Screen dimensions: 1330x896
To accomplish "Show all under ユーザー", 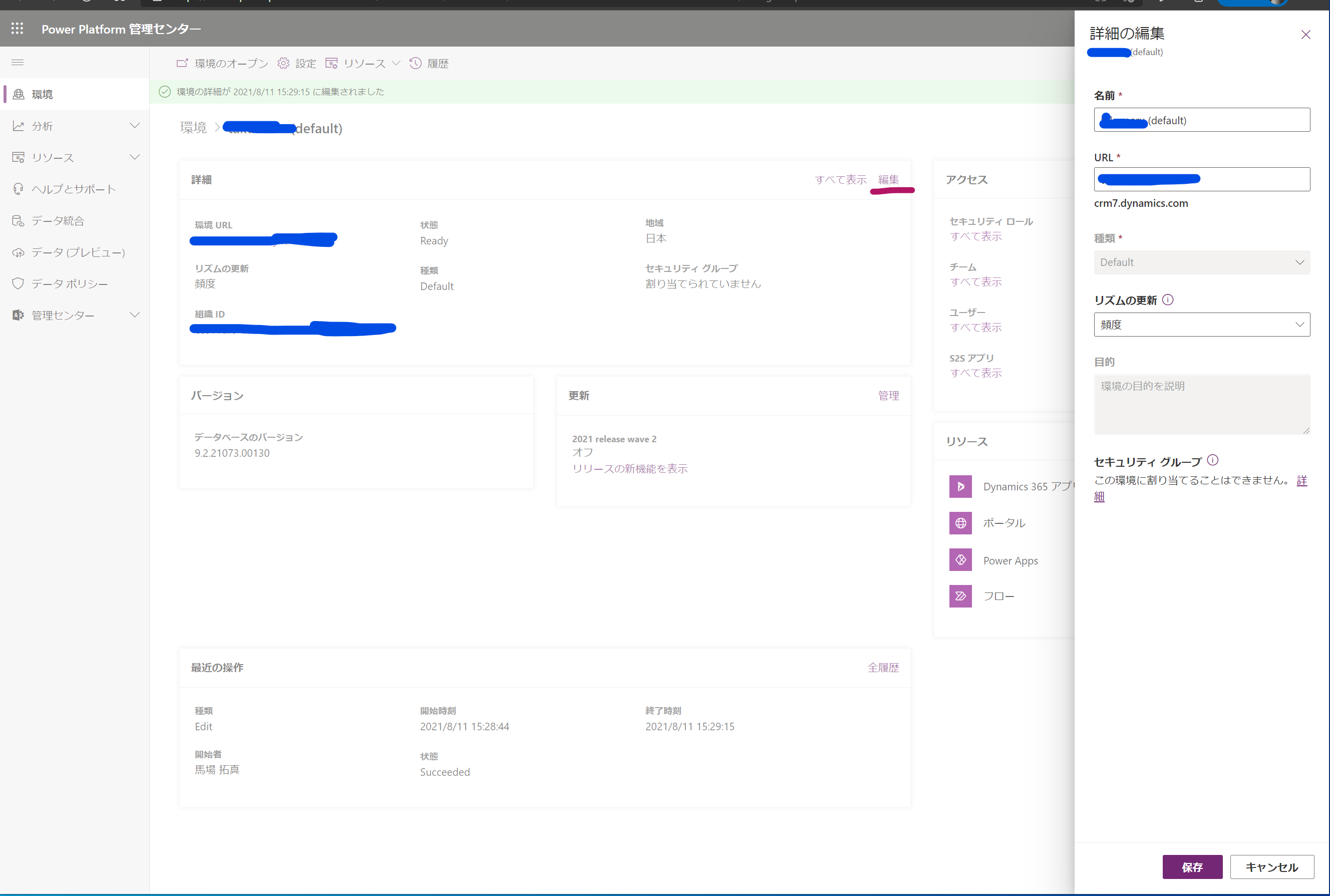I will coord(976,328).
